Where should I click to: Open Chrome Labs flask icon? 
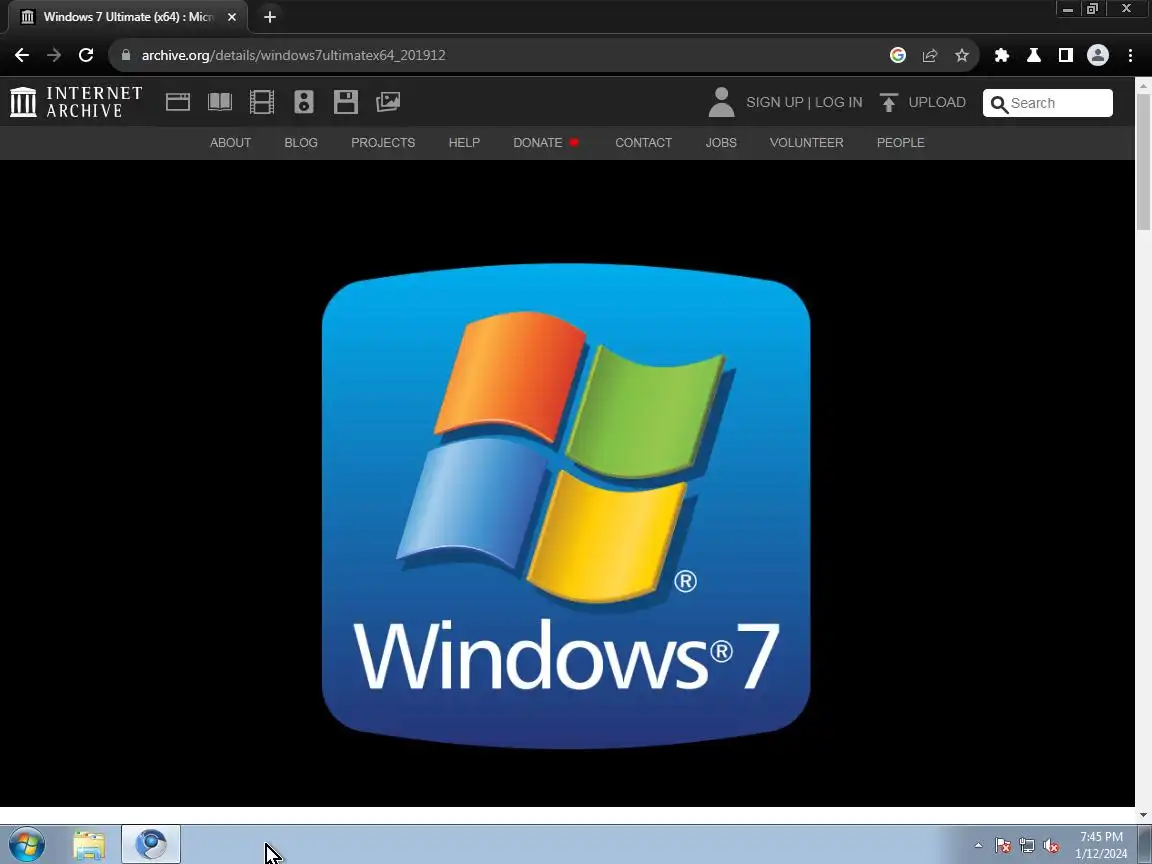1034,55
